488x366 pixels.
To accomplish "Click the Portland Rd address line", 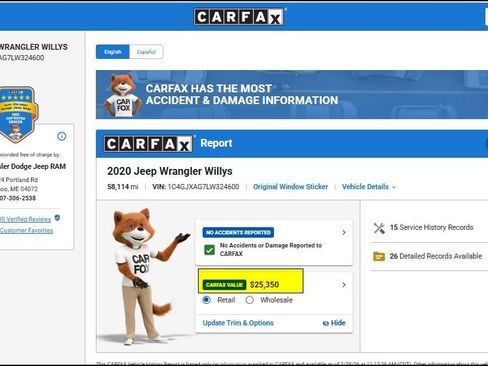I will [19, 180].
